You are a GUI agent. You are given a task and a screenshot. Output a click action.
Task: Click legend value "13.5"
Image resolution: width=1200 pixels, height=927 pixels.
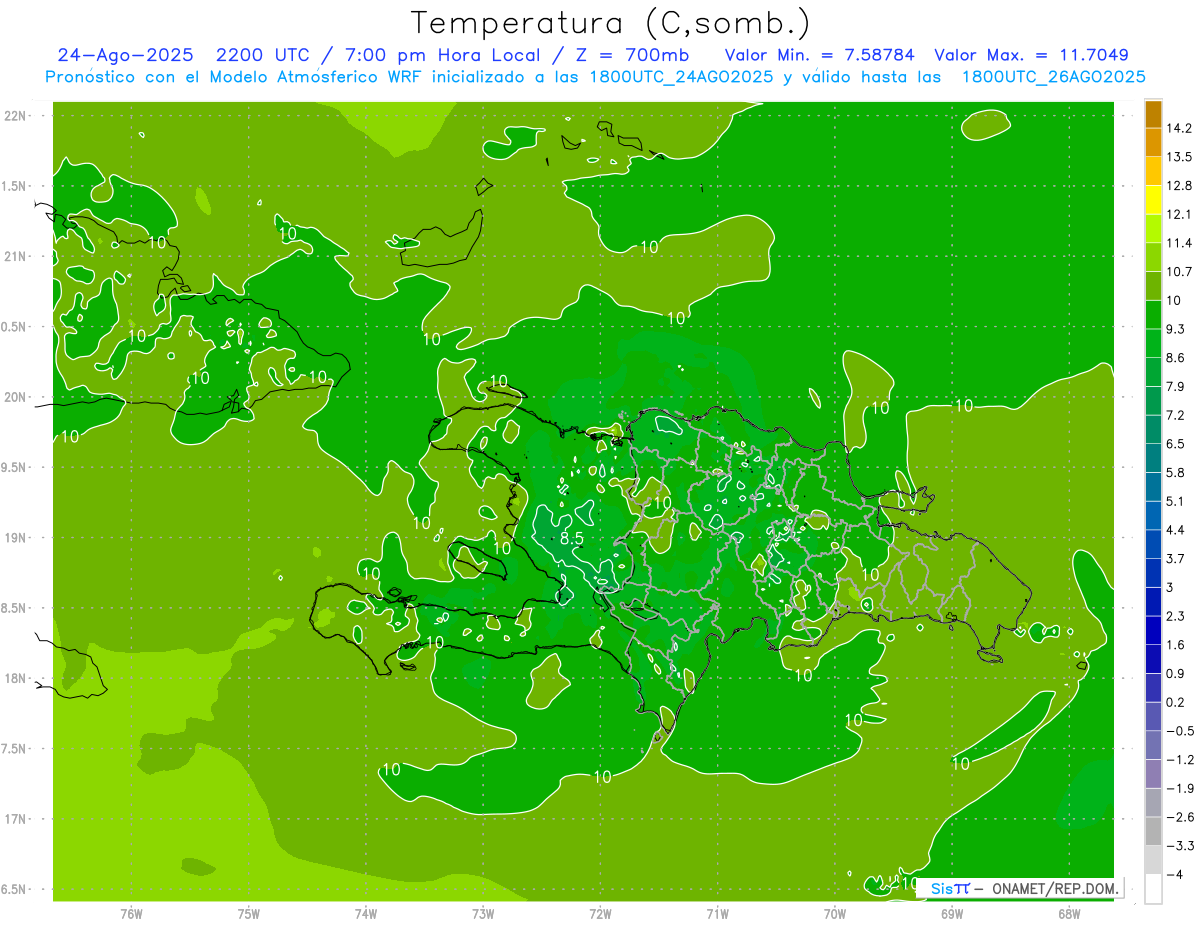coord(1179,157)
